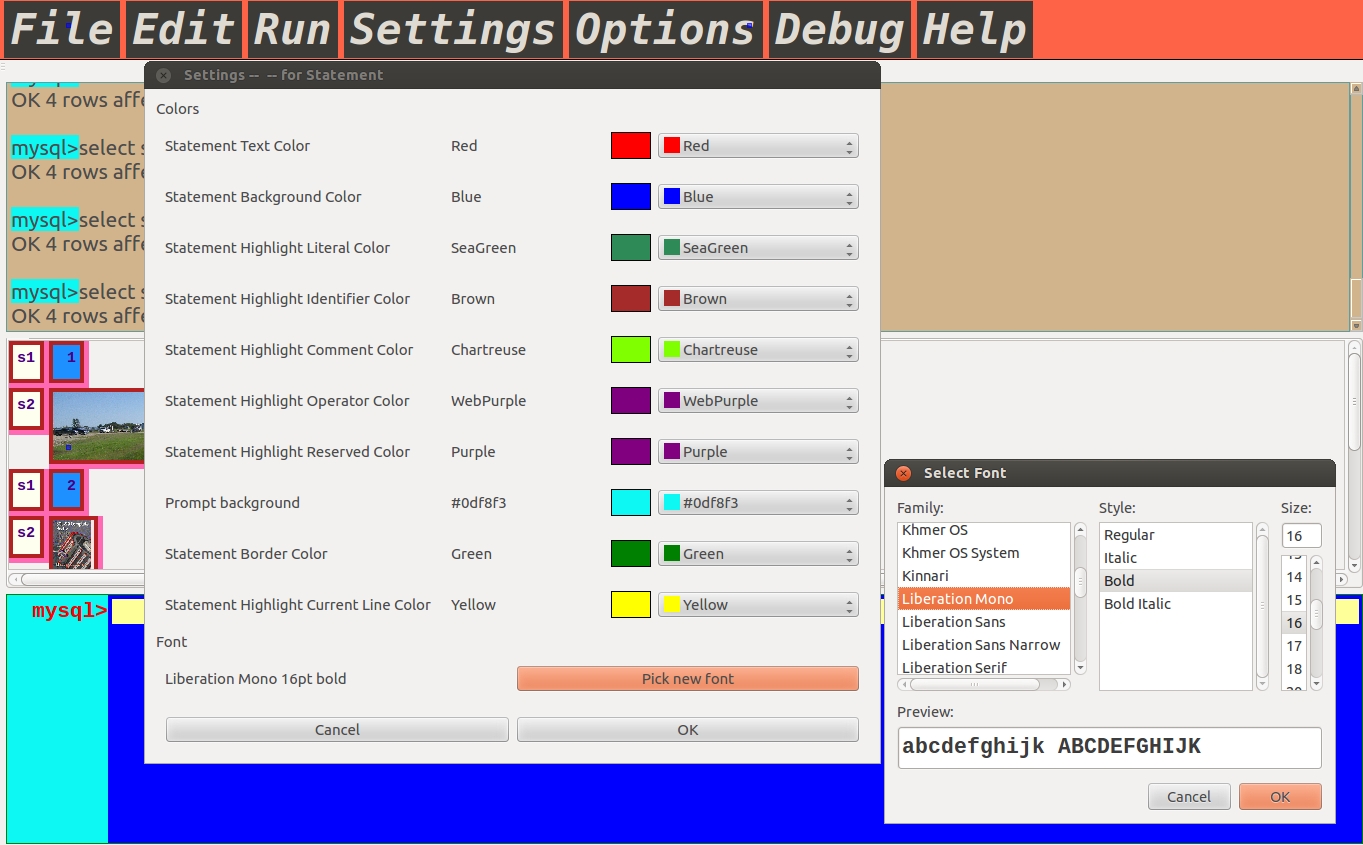Viewport: 1363px width, 845px height.
Task: Cancel the Select Font dialog
Action: (1189, 797)
